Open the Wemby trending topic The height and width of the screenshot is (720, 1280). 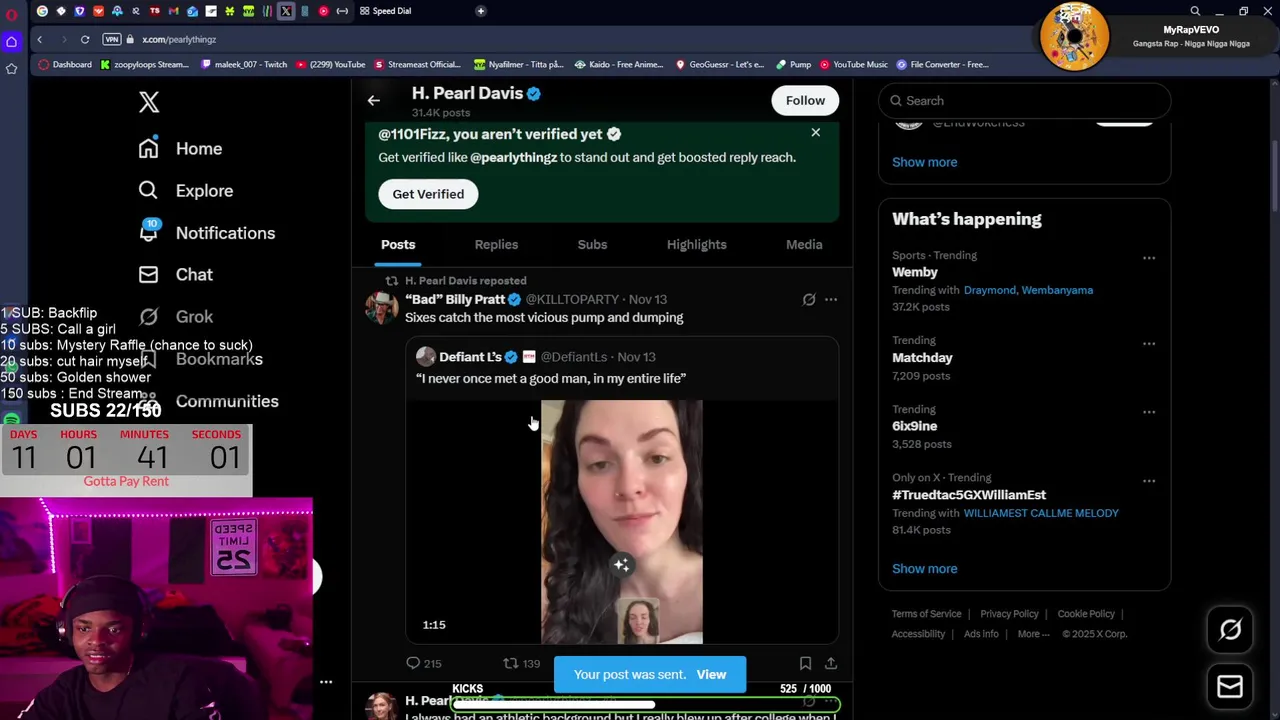[x=915, y=272]
